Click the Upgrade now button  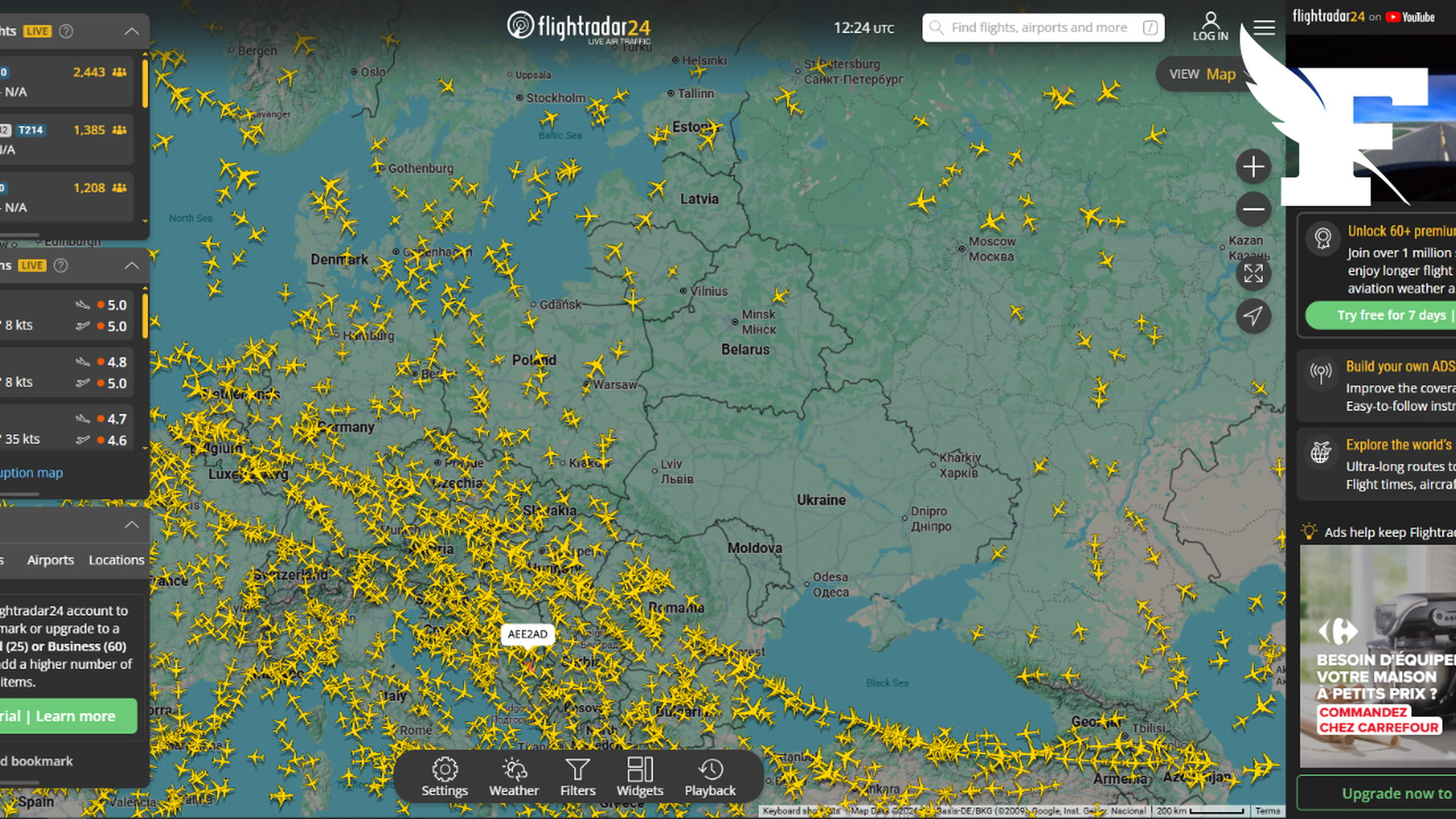[1376, 793]
